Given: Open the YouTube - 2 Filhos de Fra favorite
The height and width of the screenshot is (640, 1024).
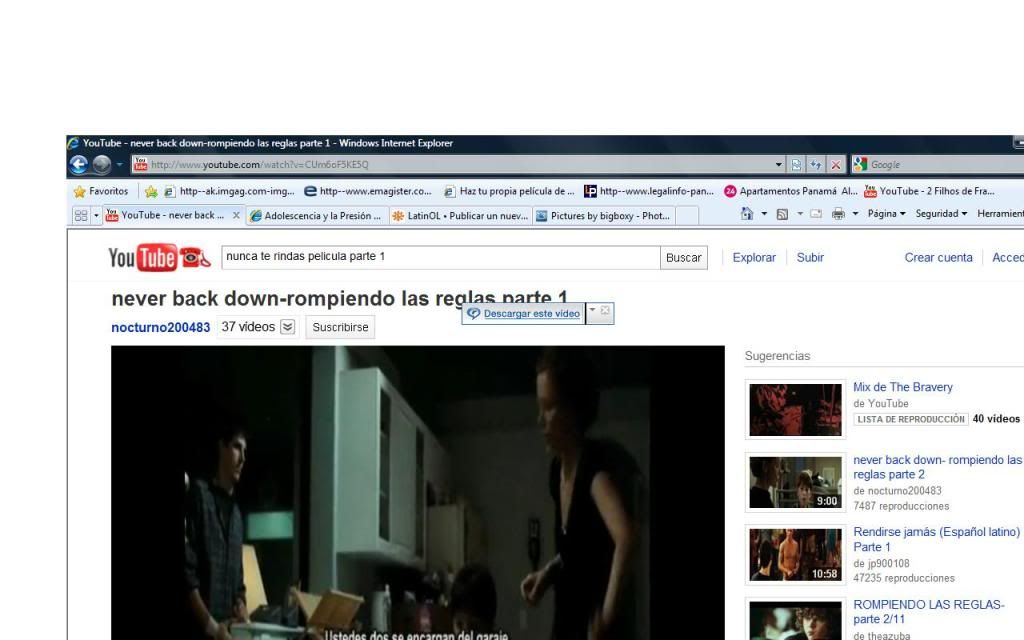Looking at the screenshot, I should [x=929, y=191].
